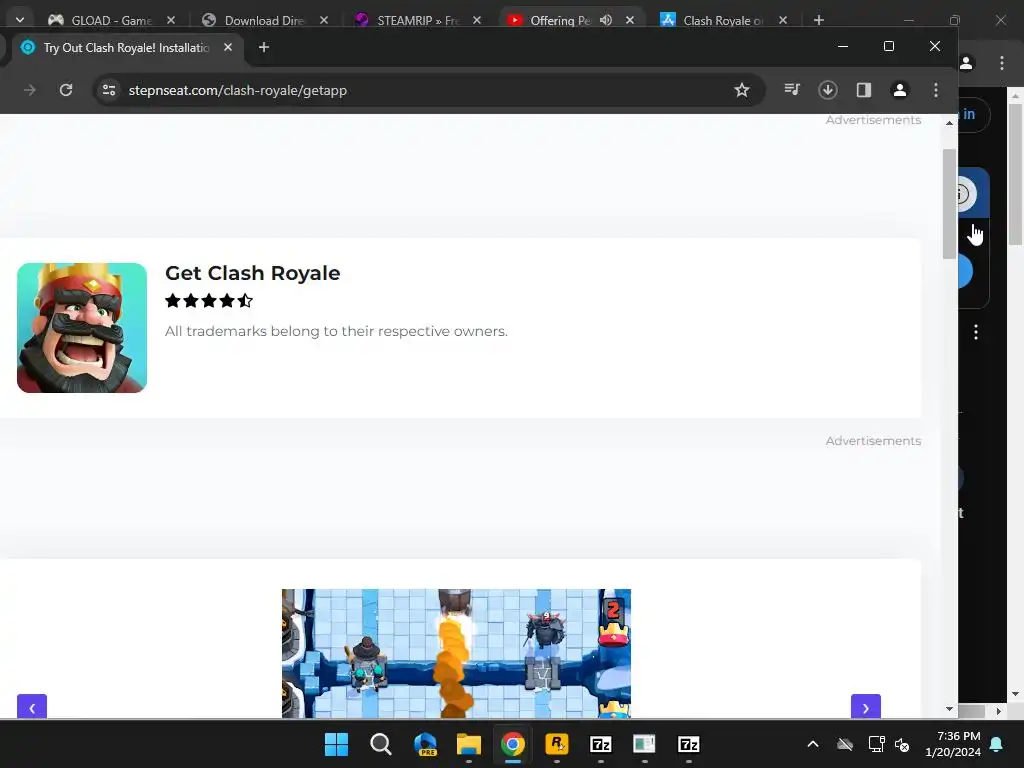Click the Clash Royale king icon
The width and height of the screenshot is (1024, 768).
tap(82, 328)
